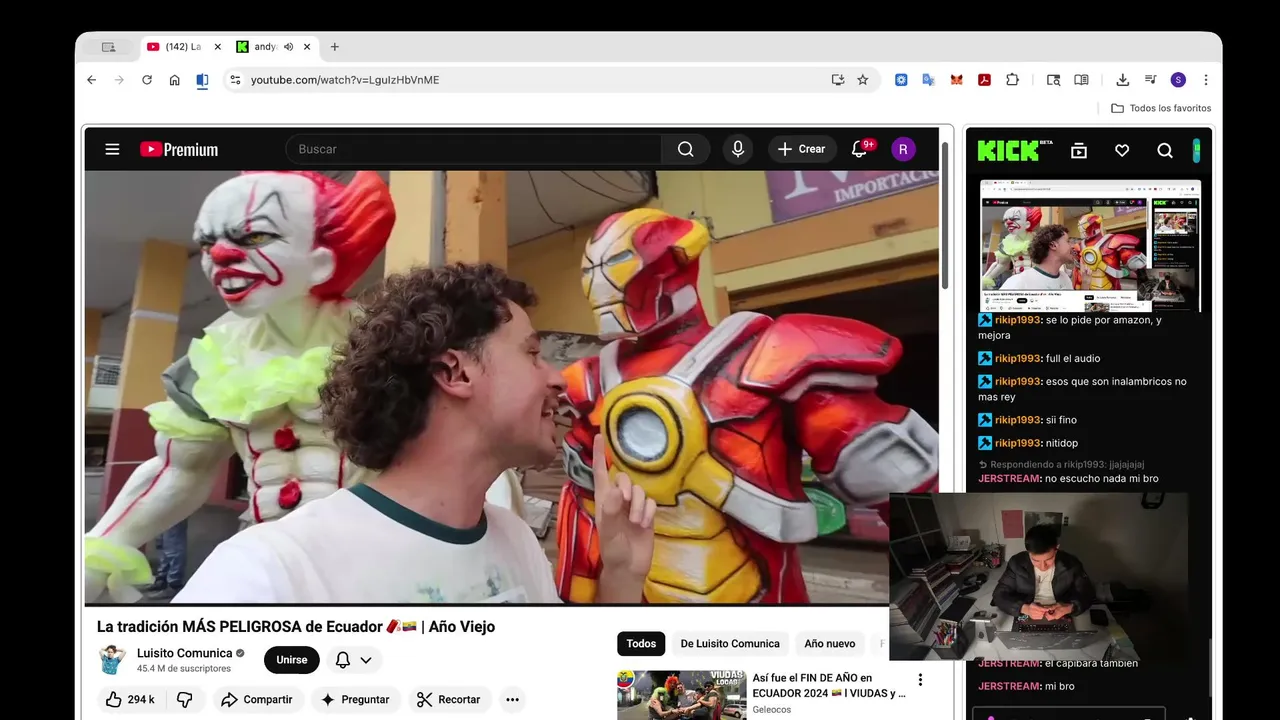Open browser downloads
Screen dimensions: 1280x720
pyautogui.click(x=1122, y=80)
